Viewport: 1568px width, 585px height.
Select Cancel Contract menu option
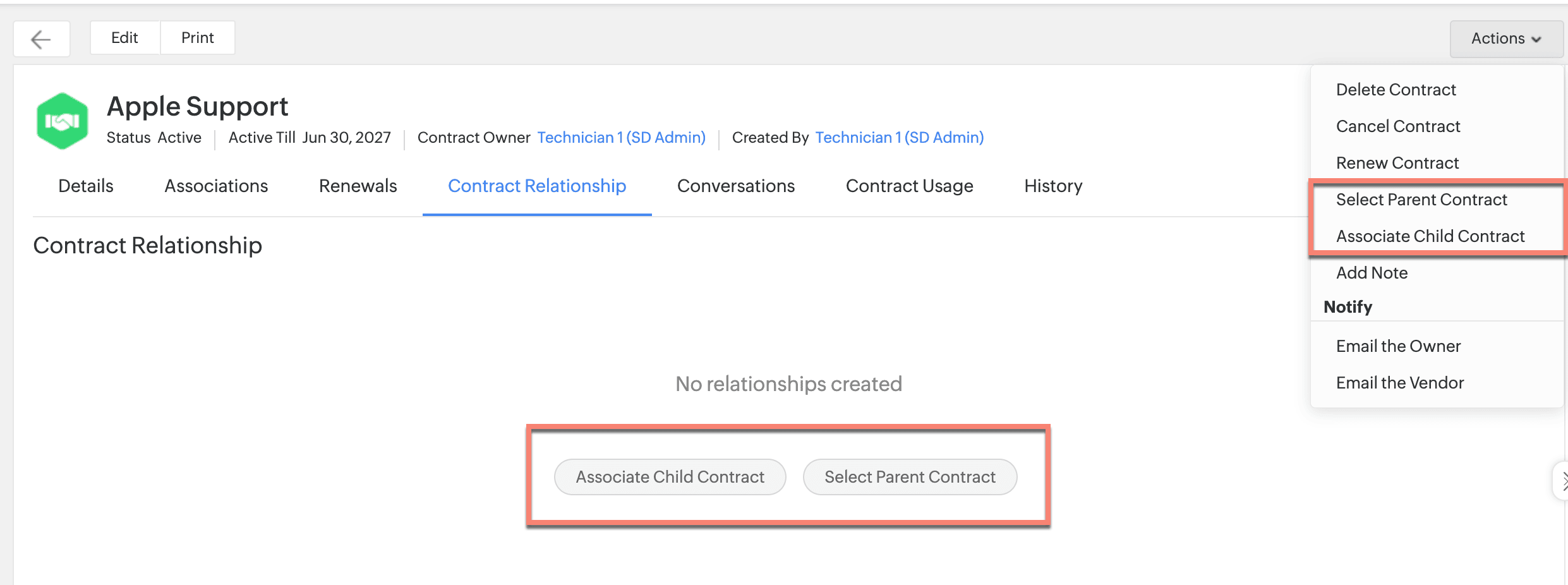point(1397,126)
